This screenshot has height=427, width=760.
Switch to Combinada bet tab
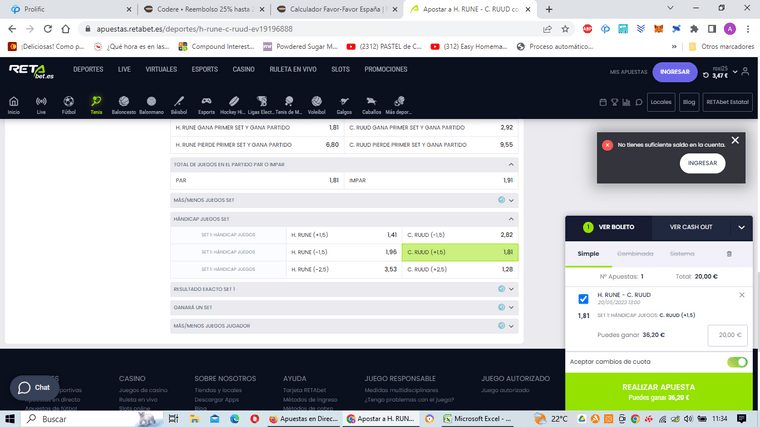click(x=635, y=254)
